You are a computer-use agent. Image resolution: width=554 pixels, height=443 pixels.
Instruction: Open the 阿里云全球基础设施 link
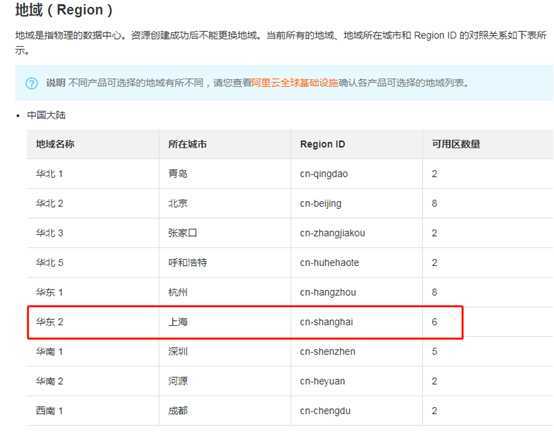pyautogui.click(x=295, y=83)
